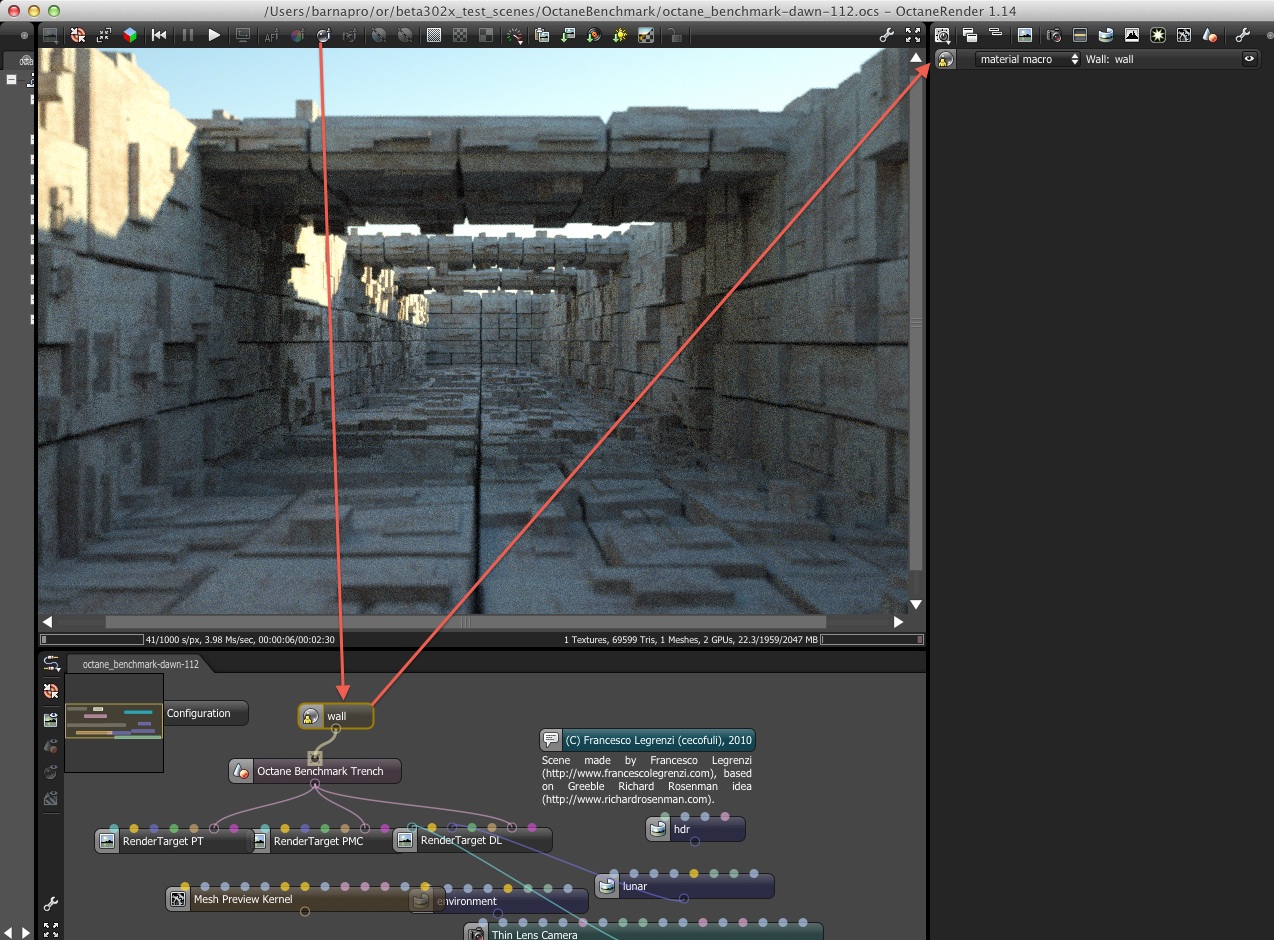Click the RenderTarget PT node

click(x=162, y=841)
